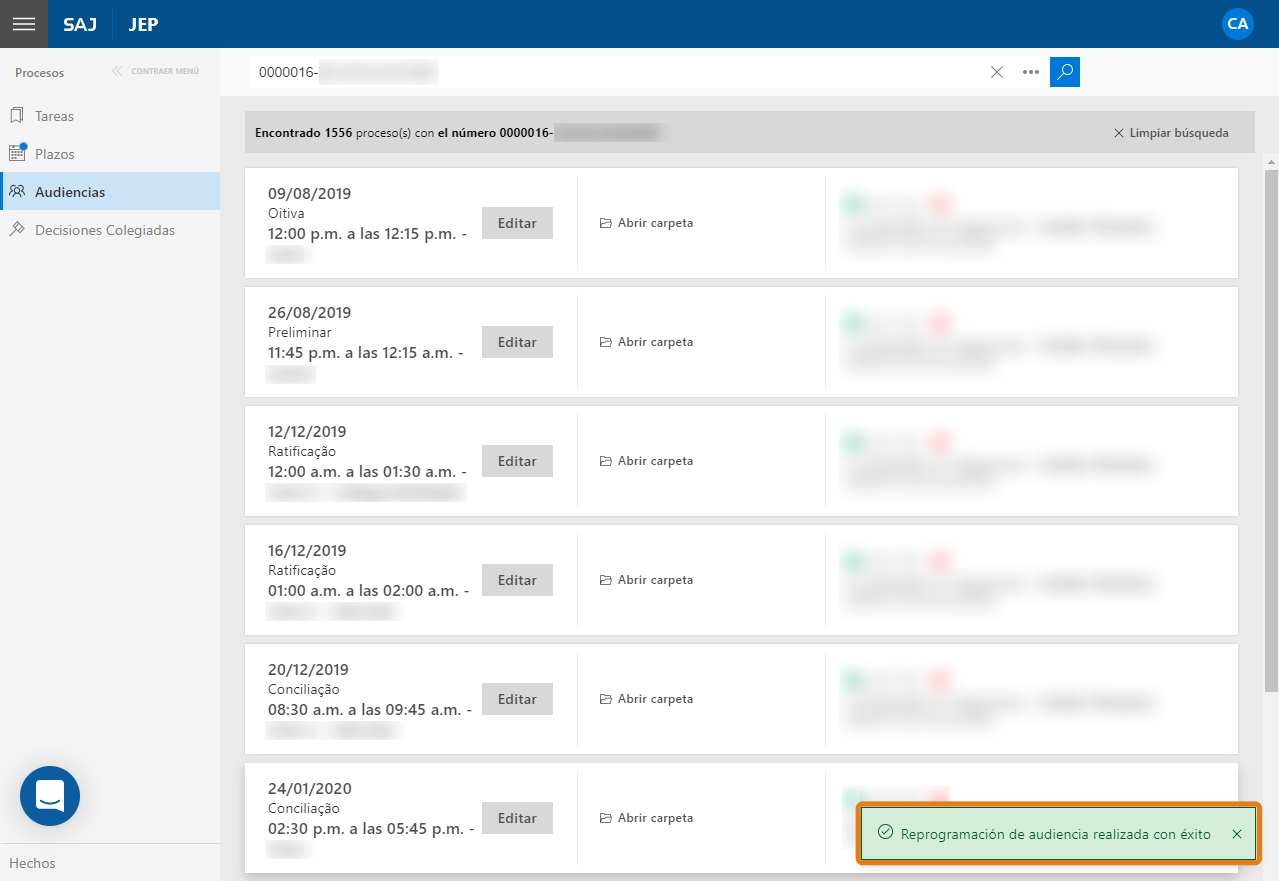Select Audiencias in the sidebar
The height and width of the screenshot is (881, 1279).
(70, 192)
